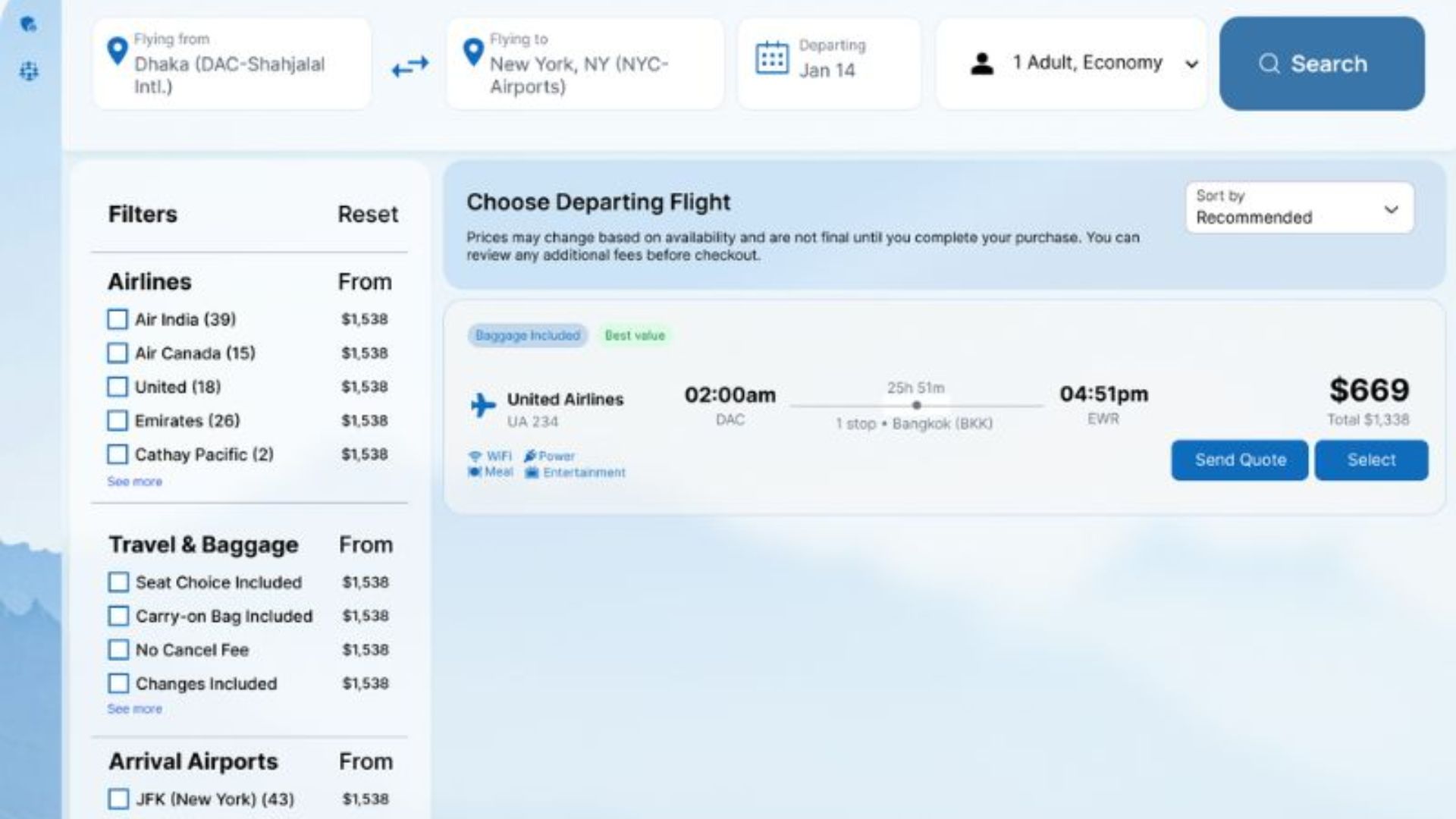This screenshot has width=1456, height=819.
Task: Expand the 1 Adult, Economy traveler dropdown
Action: [1071, 64]
